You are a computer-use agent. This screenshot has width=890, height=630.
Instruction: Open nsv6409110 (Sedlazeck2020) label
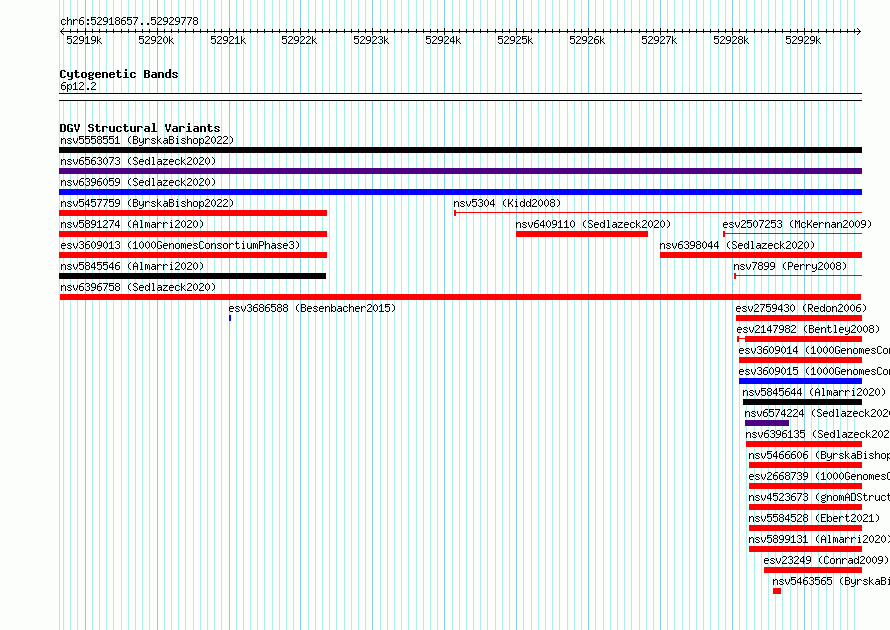point(593,224)
